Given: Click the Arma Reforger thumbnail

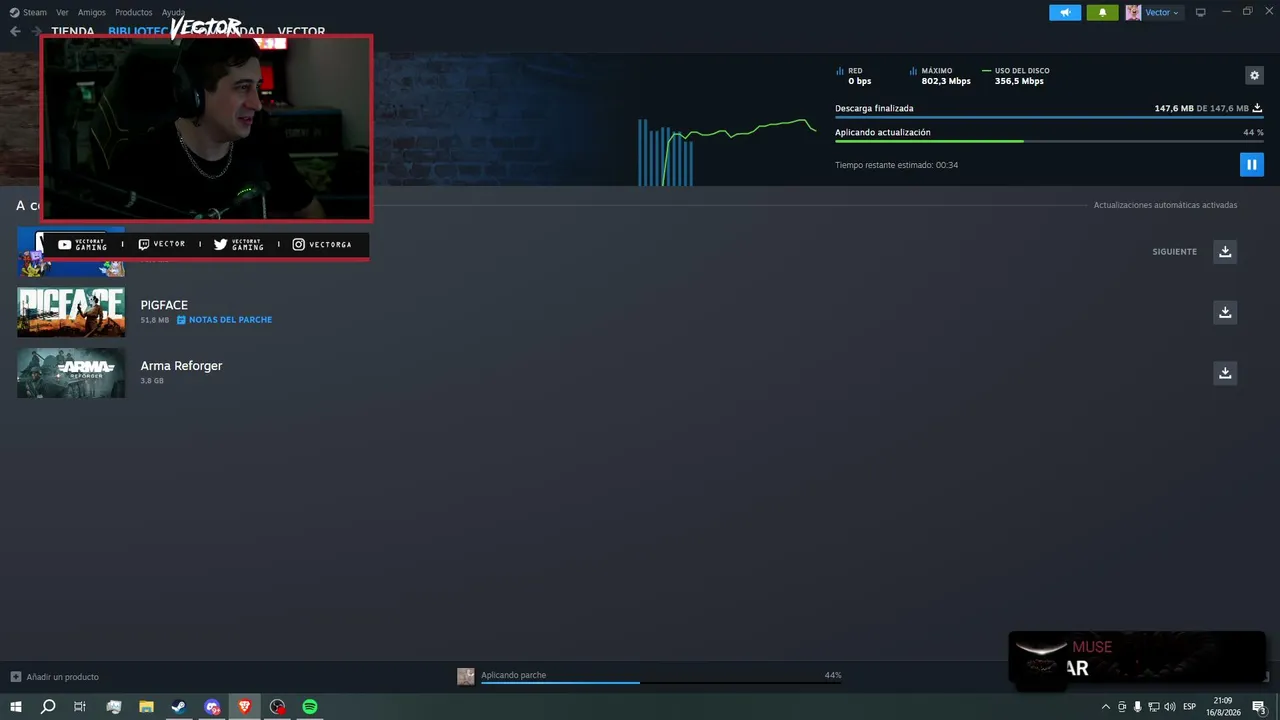Looking at the screenshot, I should click(x=71, y=373).
